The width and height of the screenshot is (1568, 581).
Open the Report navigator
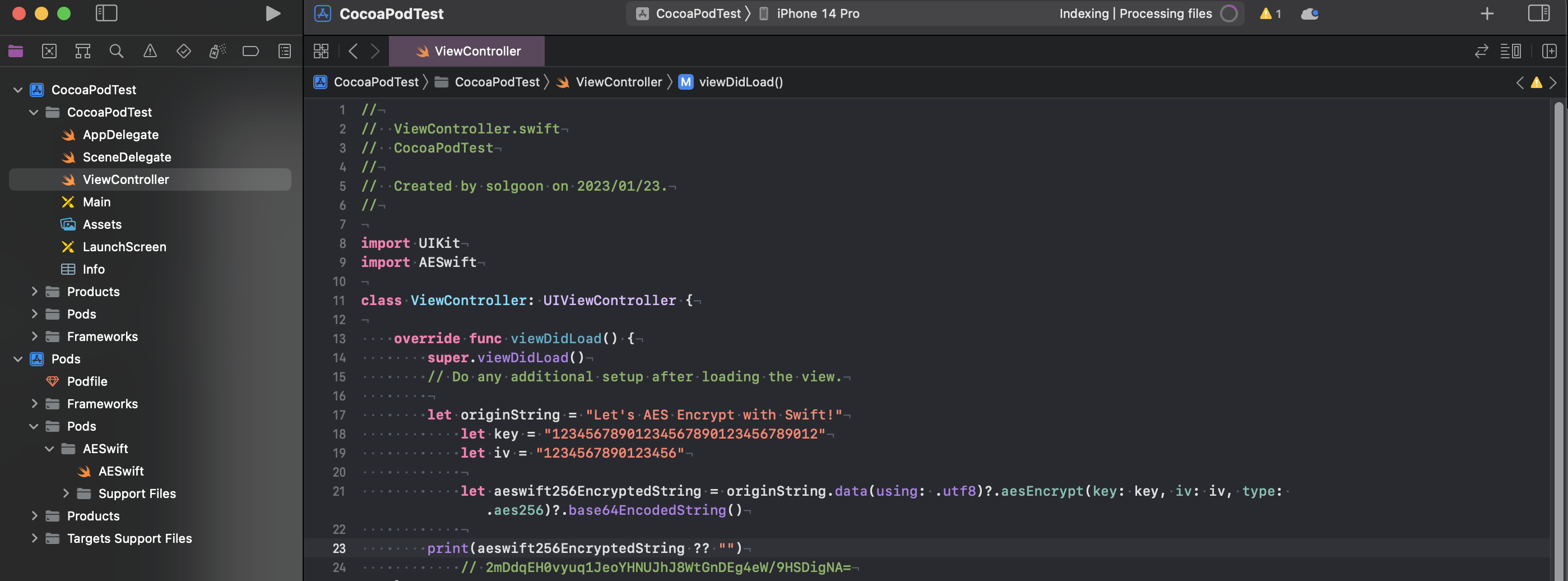click(284, 51)
